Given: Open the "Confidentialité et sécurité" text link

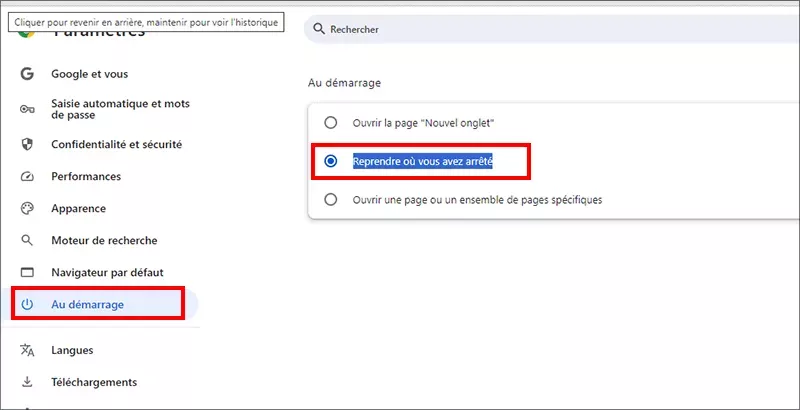Looking at the screenshot, I should (x=116, y=144).
